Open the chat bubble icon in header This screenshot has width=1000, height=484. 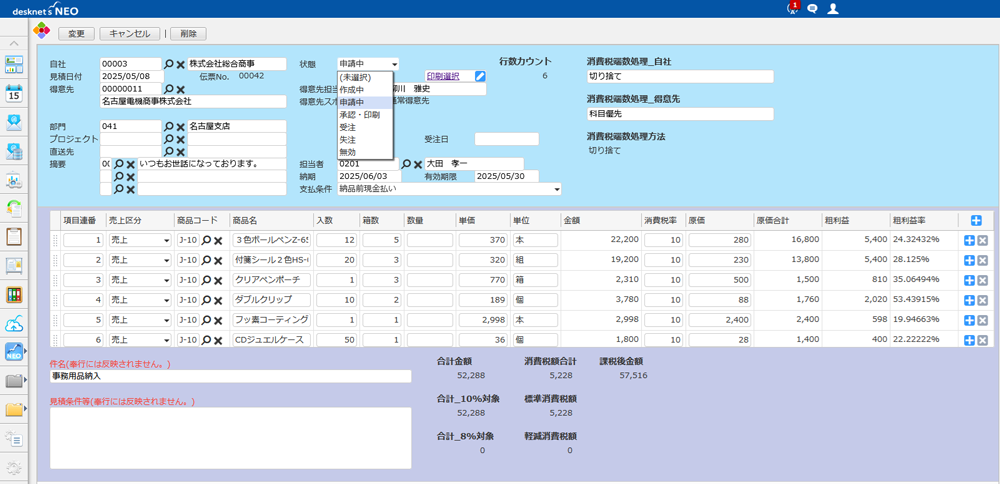tap(812, 9)
